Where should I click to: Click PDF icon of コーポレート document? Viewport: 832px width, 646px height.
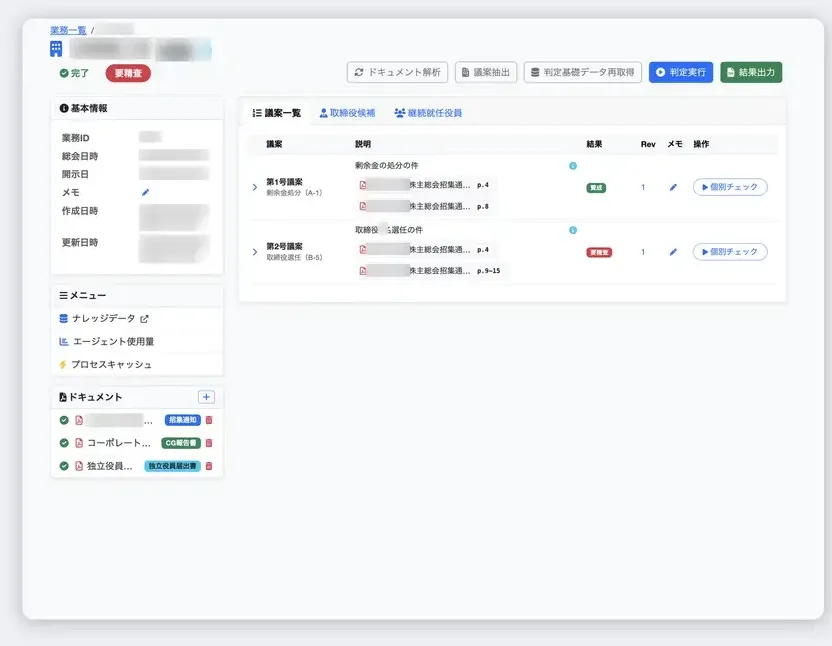pos(79,443)
